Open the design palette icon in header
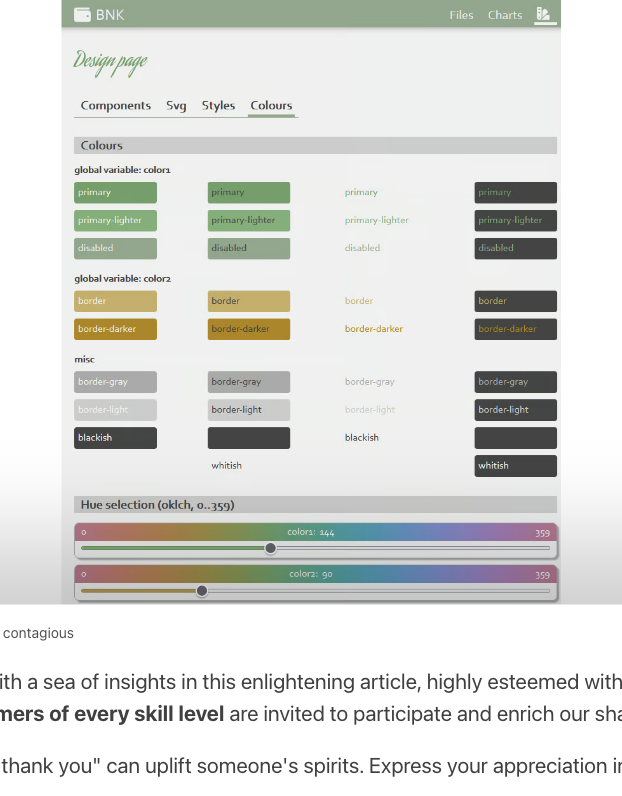Viewport: 622px width, 796px height. pos(543,14)
